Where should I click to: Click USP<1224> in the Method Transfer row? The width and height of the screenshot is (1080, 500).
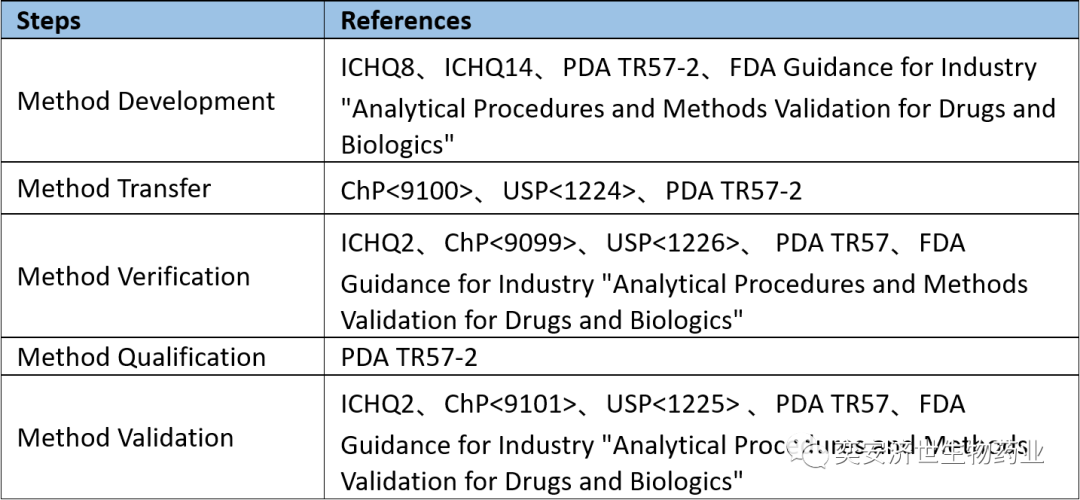(x=571, y=190)
